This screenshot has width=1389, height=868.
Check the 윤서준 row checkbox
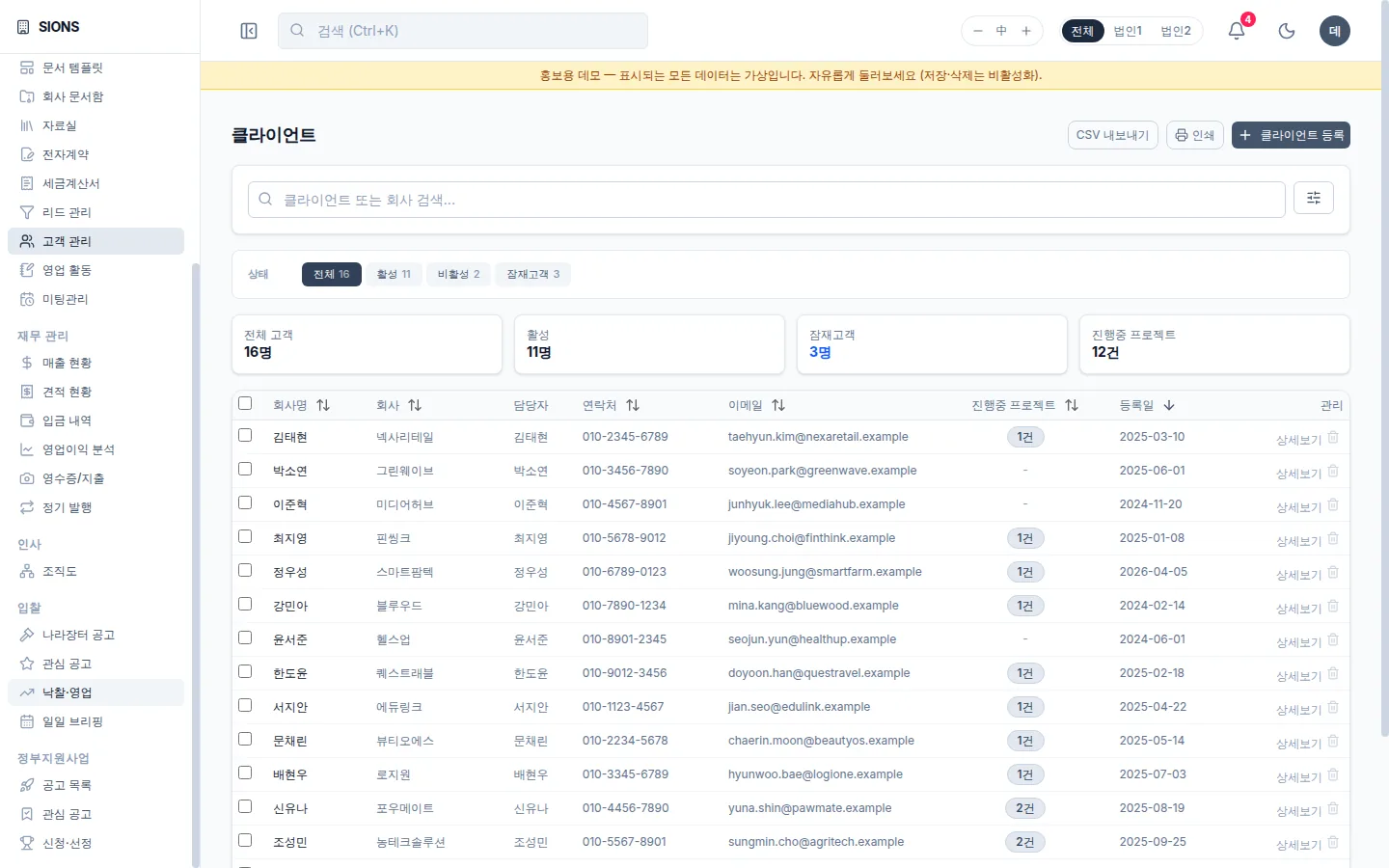pos(245,637)
